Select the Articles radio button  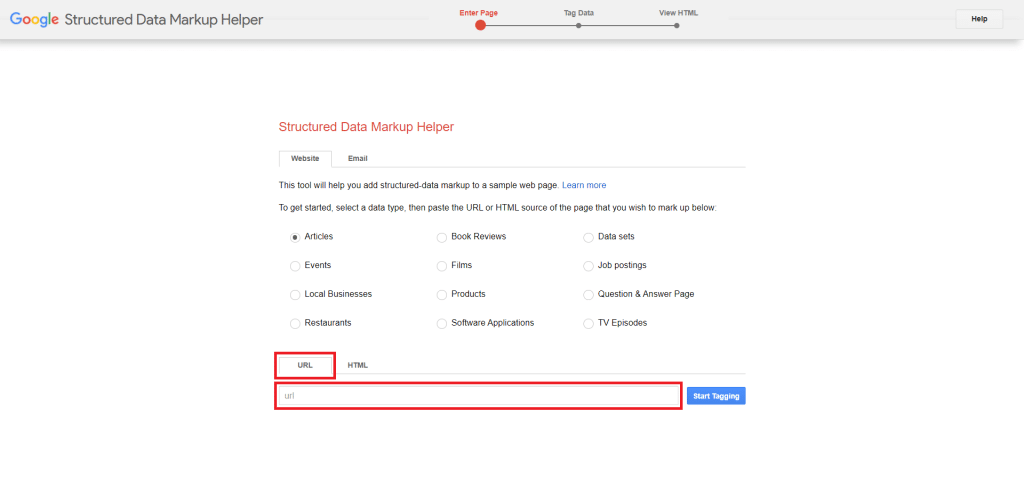click(295, 237)
